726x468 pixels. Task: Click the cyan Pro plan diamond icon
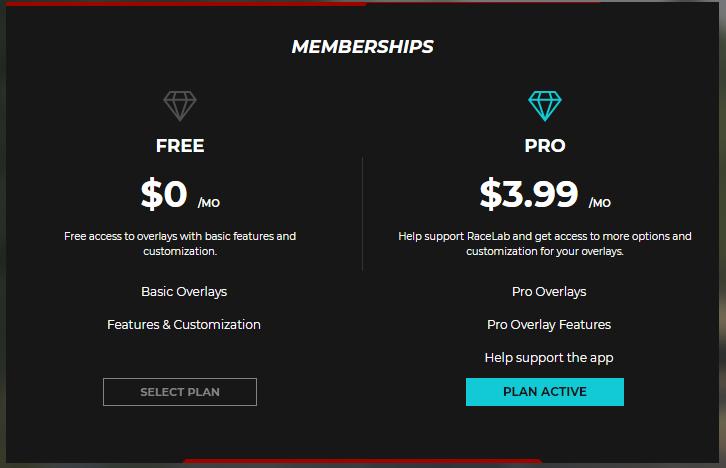(x=544, y=106)
